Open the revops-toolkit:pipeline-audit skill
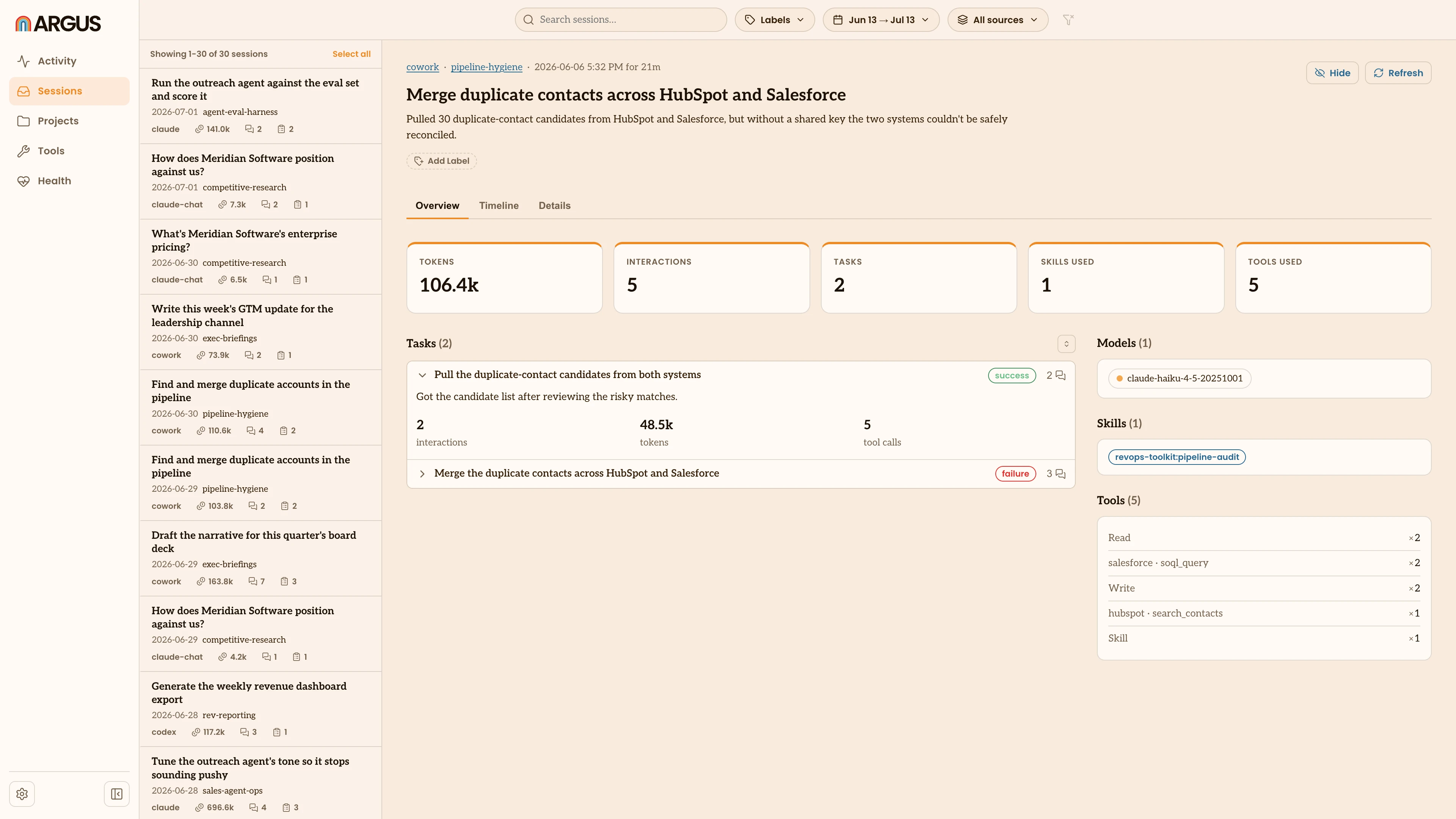This screenshot has height=819, width=1456. [1177, 457]
